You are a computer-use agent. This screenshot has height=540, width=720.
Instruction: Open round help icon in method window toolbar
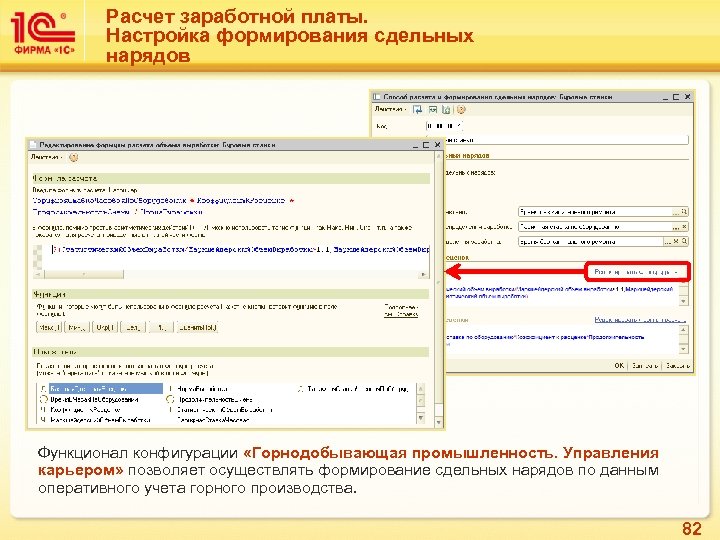[461, 109]
